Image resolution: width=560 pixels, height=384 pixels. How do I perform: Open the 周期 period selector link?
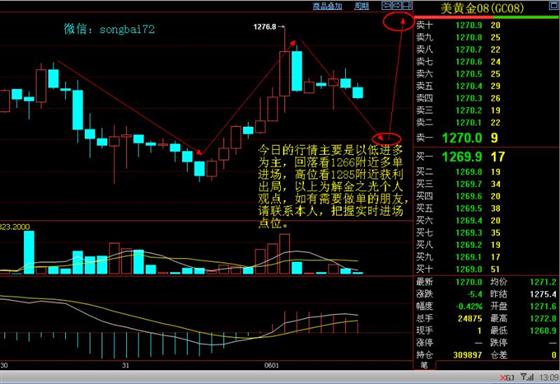click(x=361, y=6)
